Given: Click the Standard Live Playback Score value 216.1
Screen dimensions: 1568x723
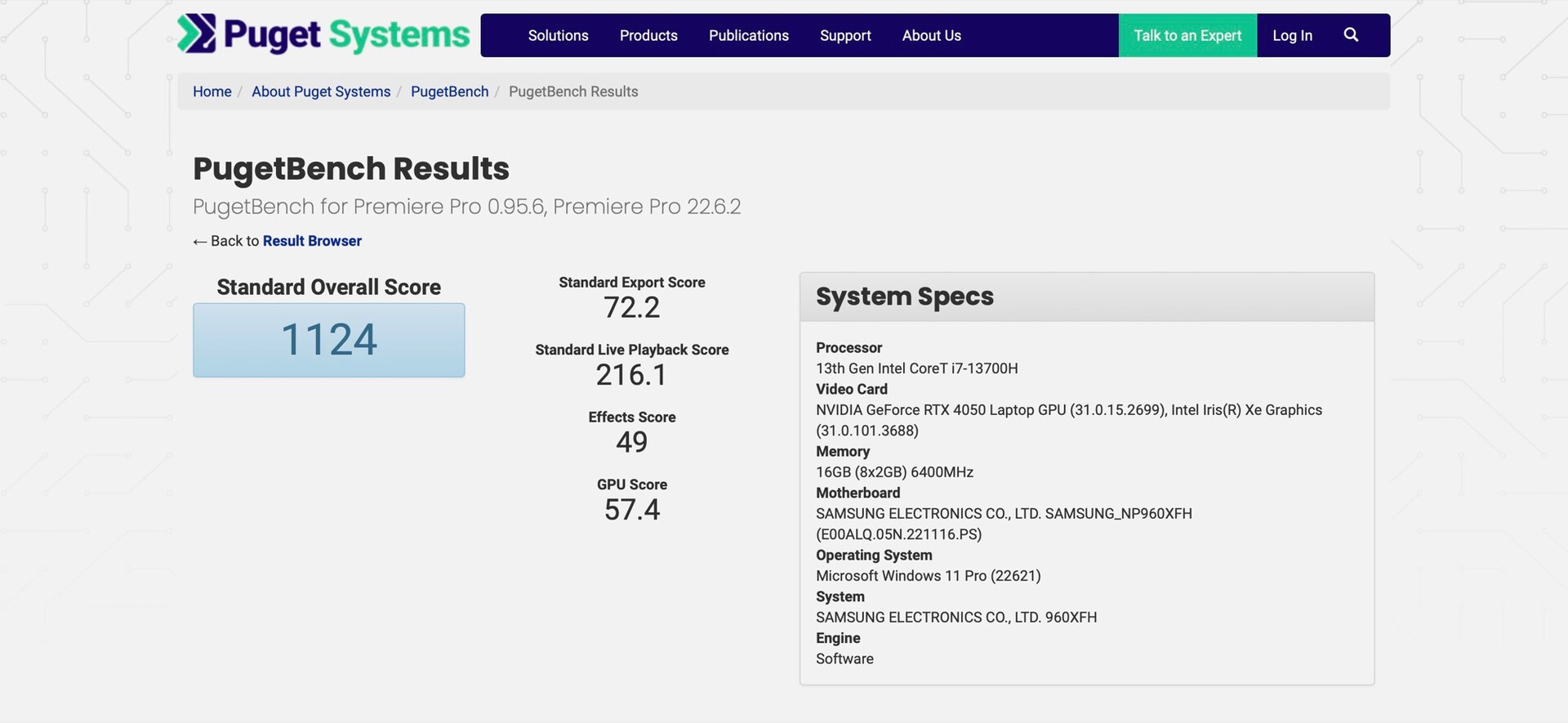Looking at the screenshot, I should point(632,375).
